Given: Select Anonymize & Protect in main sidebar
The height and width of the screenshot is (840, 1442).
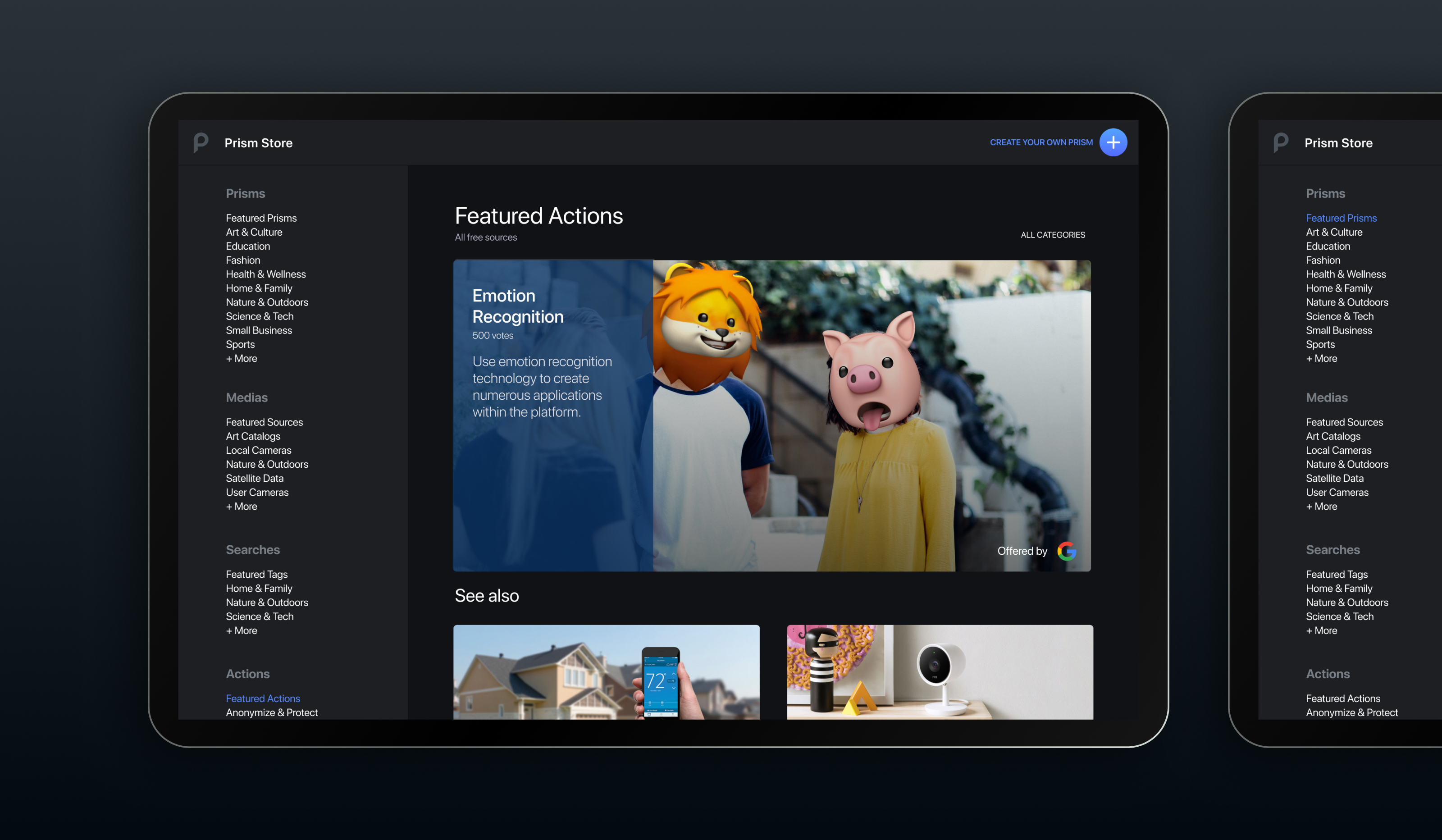Looking at the screenshot, I should (x=271, y=712).
